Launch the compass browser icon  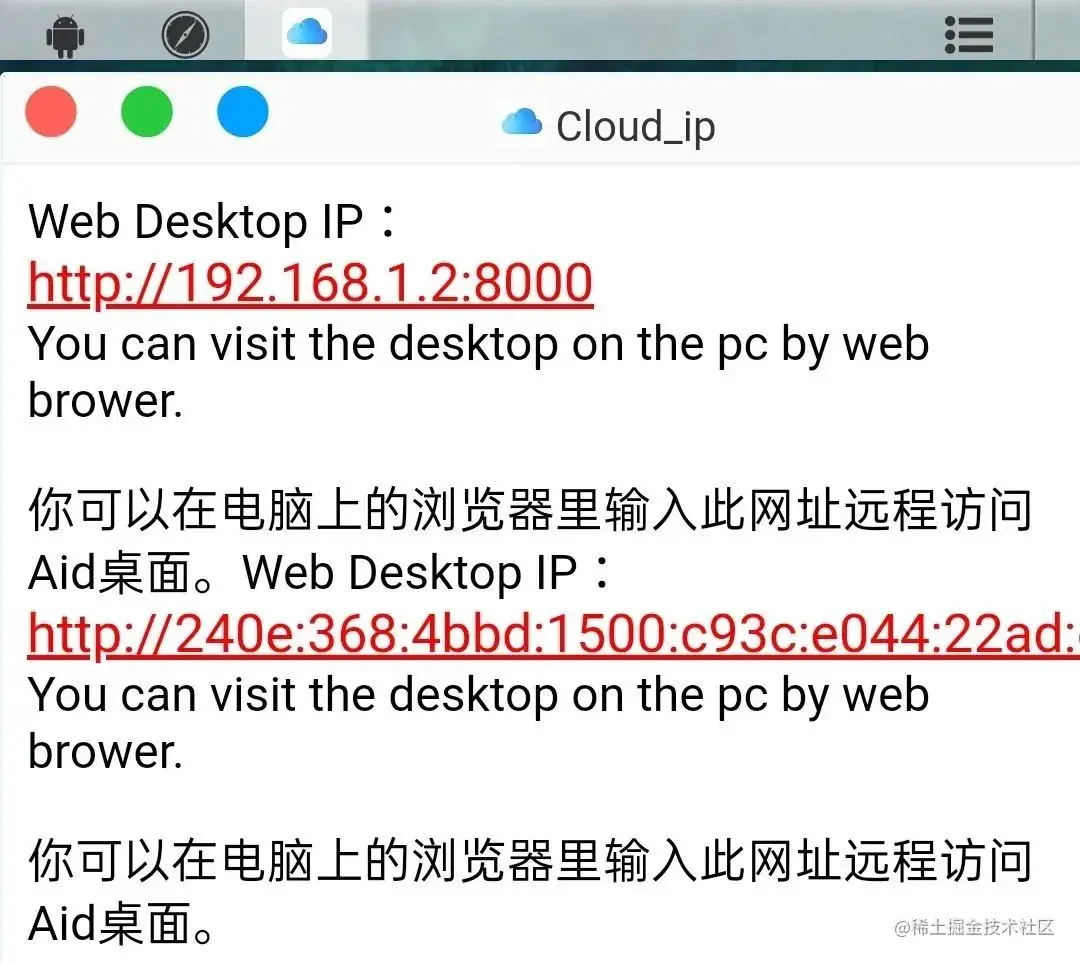point(185,34)
